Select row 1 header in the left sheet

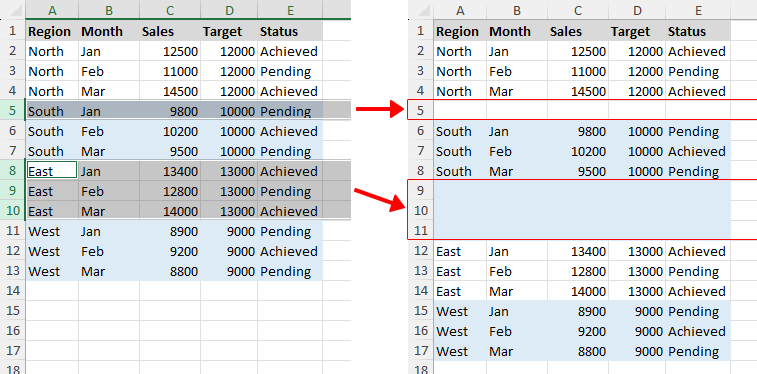coord(13,31)
